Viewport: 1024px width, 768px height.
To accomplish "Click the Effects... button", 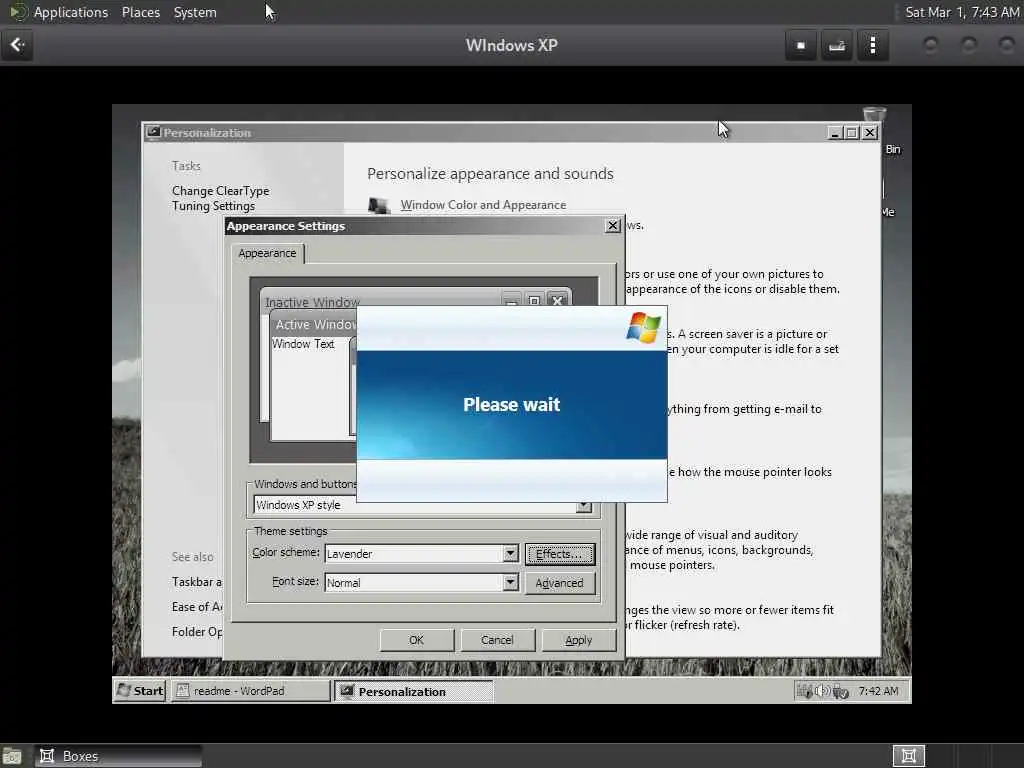I will [x=560, y=554].
